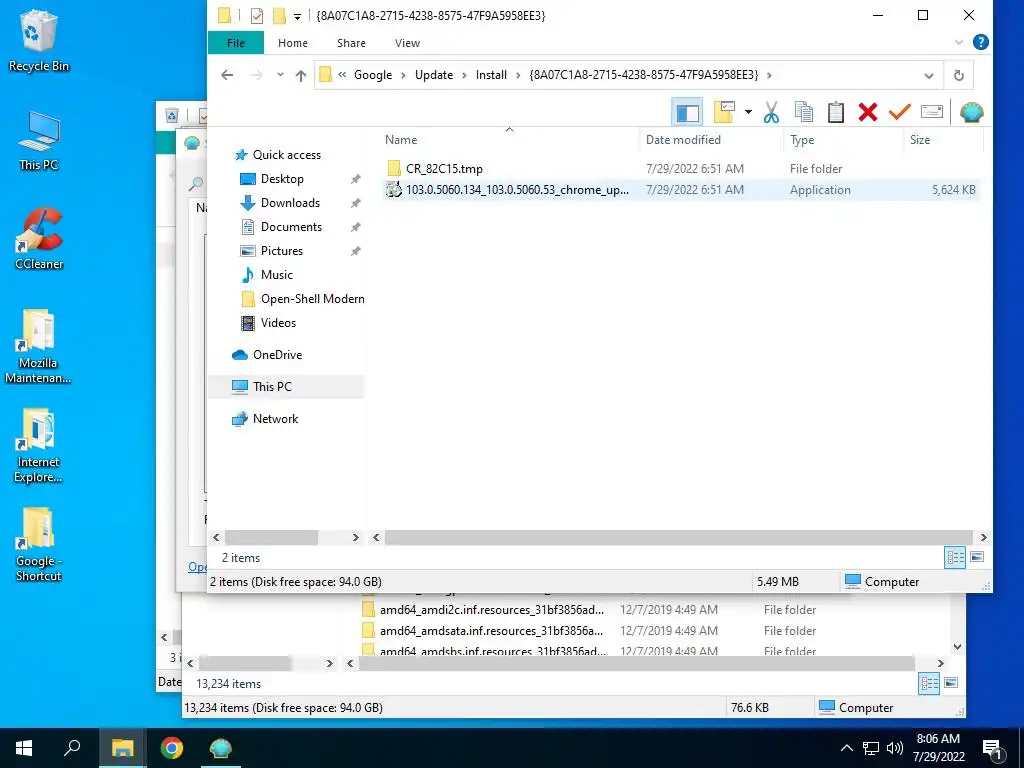Screen dimensions: 1024x768
Task: Click the file list horizontal scrollbar
Action: 678,537
